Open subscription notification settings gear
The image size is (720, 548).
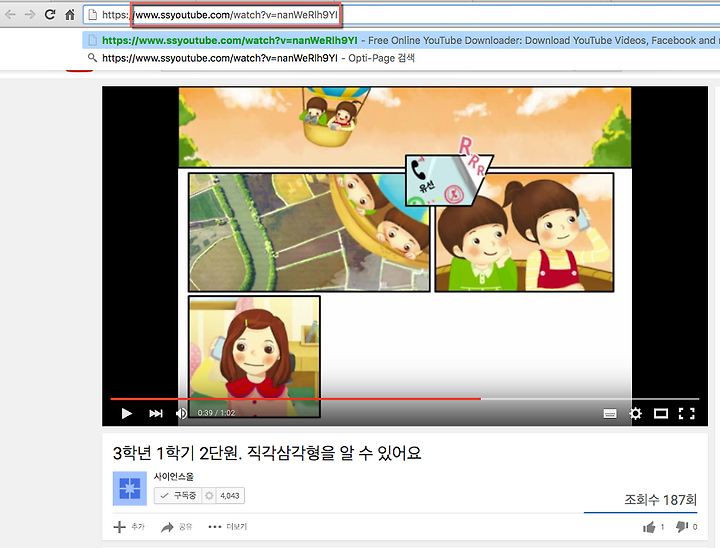209,496
